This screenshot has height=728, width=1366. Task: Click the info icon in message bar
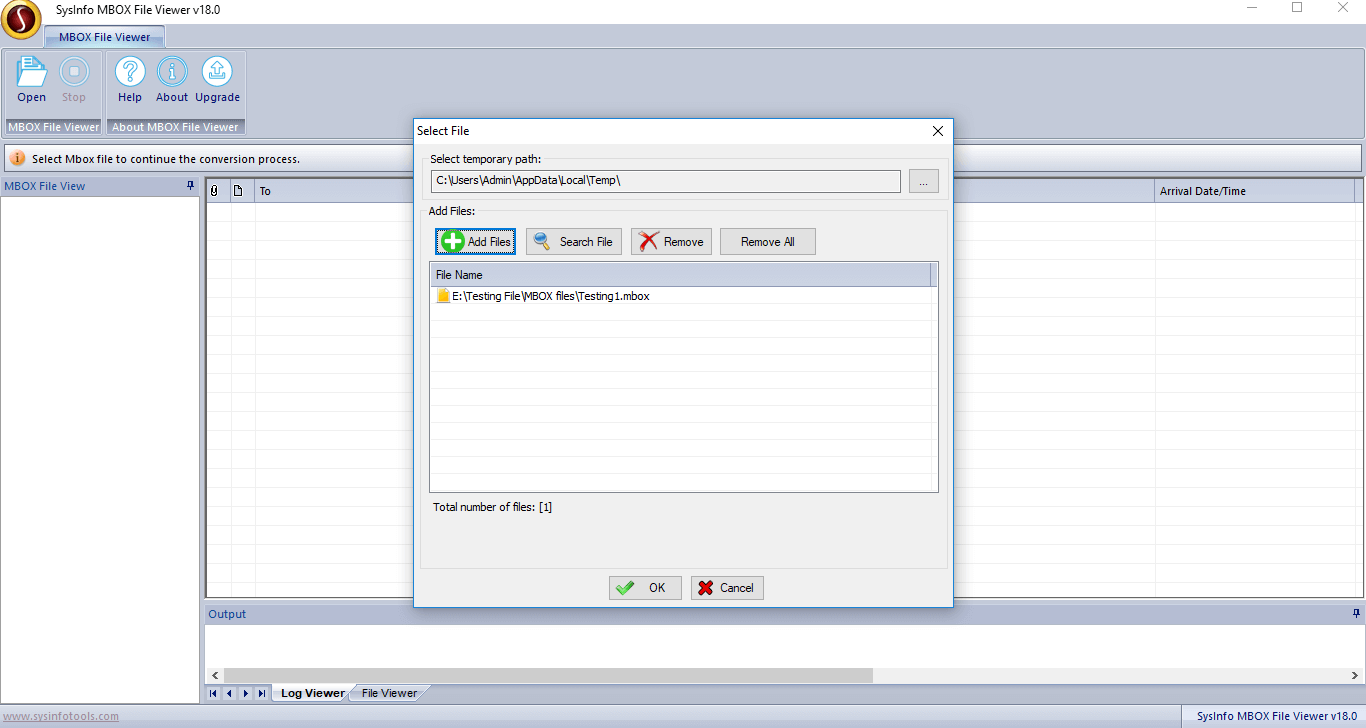[18, 158]
